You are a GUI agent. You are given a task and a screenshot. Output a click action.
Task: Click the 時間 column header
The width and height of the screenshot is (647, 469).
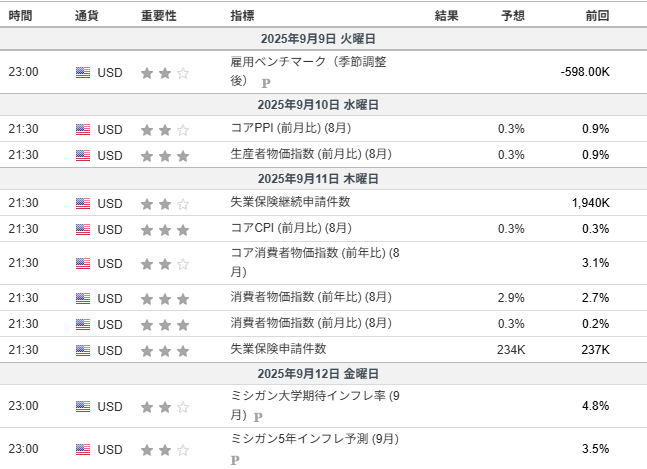[x=20, y=16]
